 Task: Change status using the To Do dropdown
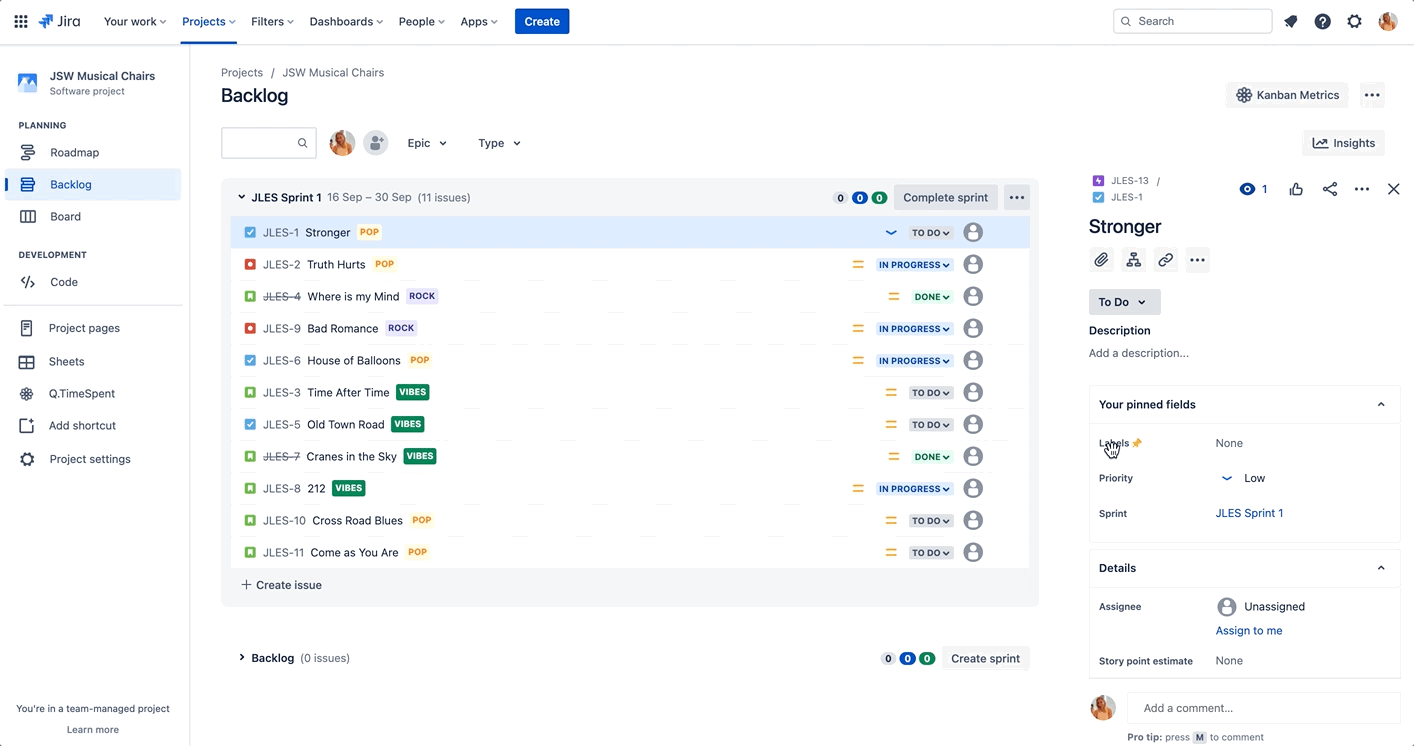(1124, 301)
